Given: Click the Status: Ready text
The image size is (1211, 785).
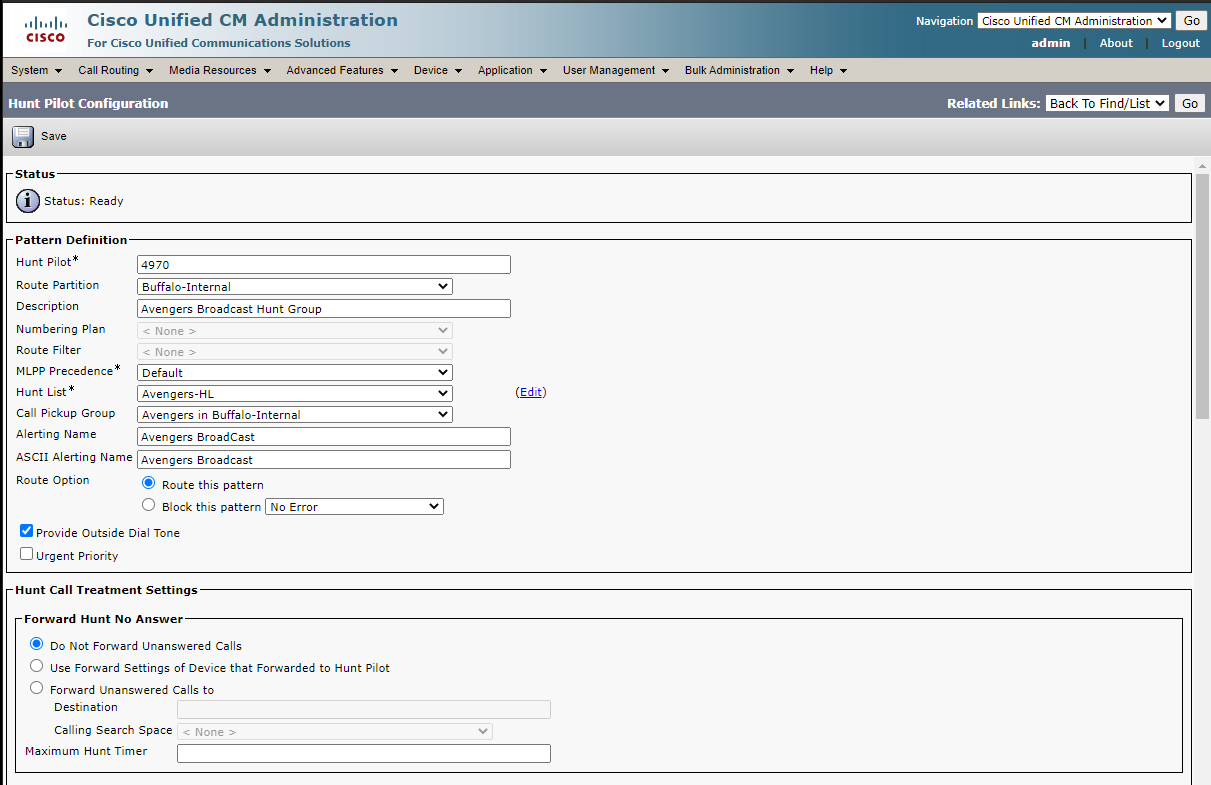Looking at the screenshot, I should point(84,201).
